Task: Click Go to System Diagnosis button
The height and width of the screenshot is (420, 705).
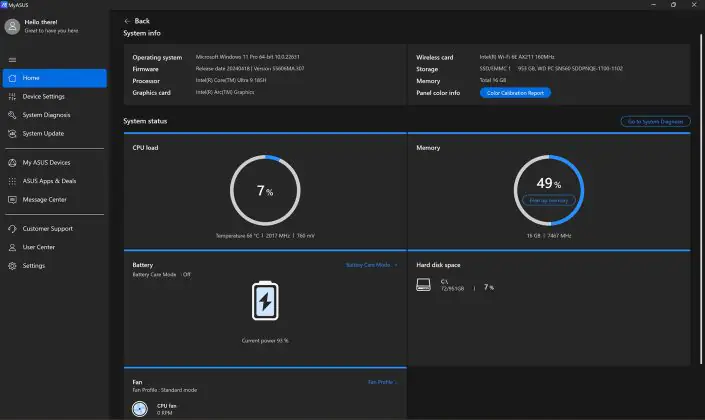Action: (x=655, y=121)
